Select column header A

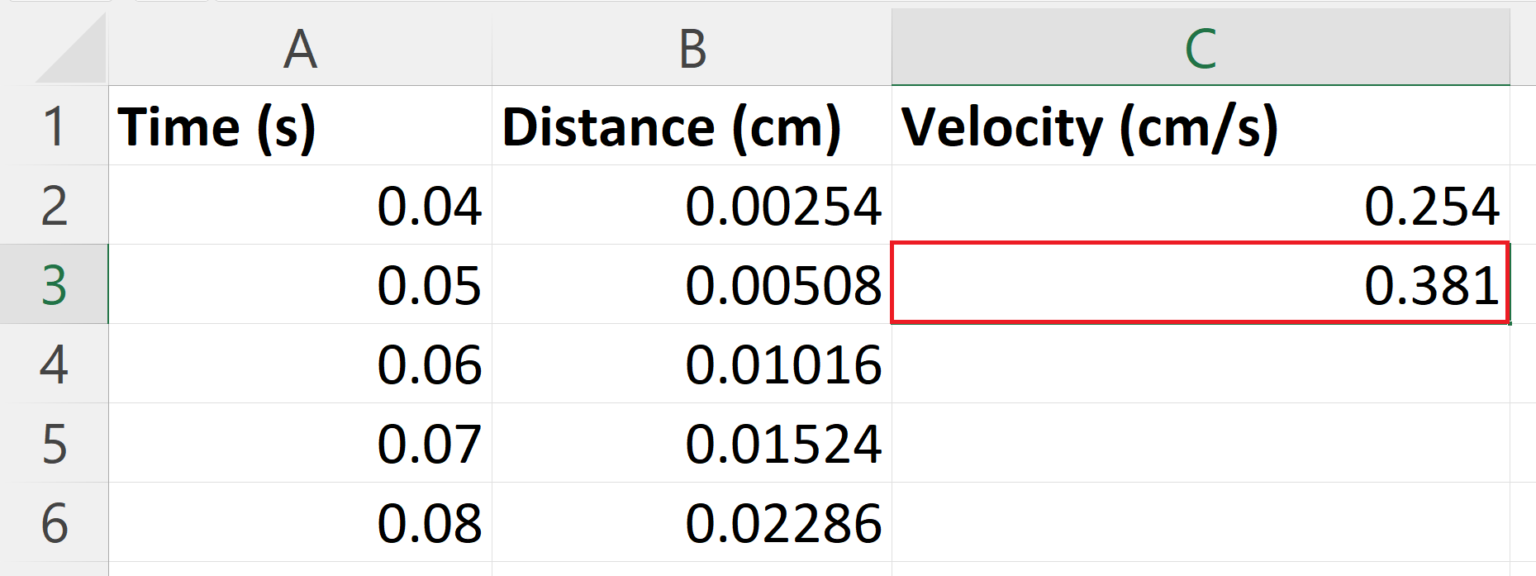click(300, 45)
